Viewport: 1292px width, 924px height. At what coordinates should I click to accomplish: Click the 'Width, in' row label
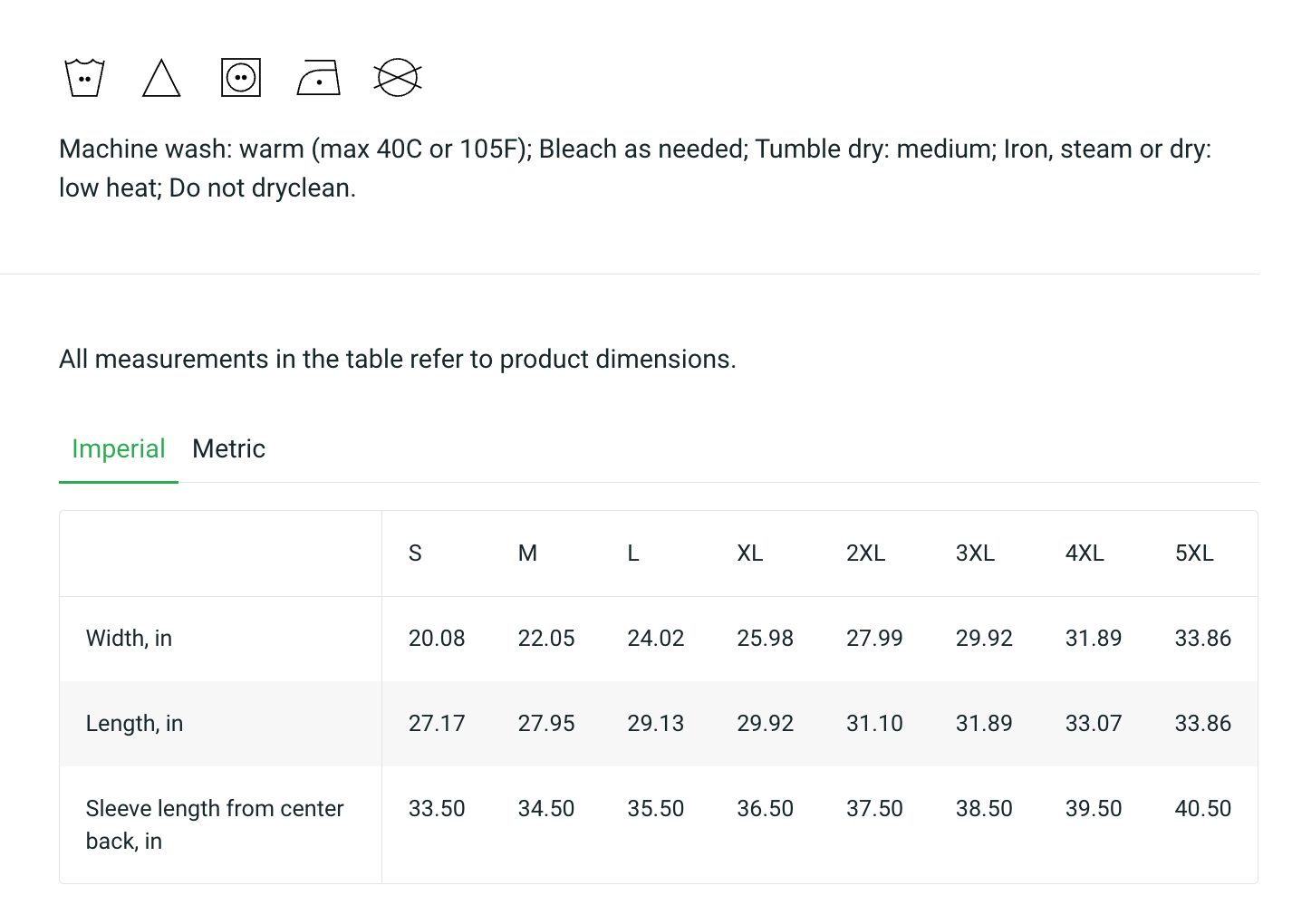point(129,639)
